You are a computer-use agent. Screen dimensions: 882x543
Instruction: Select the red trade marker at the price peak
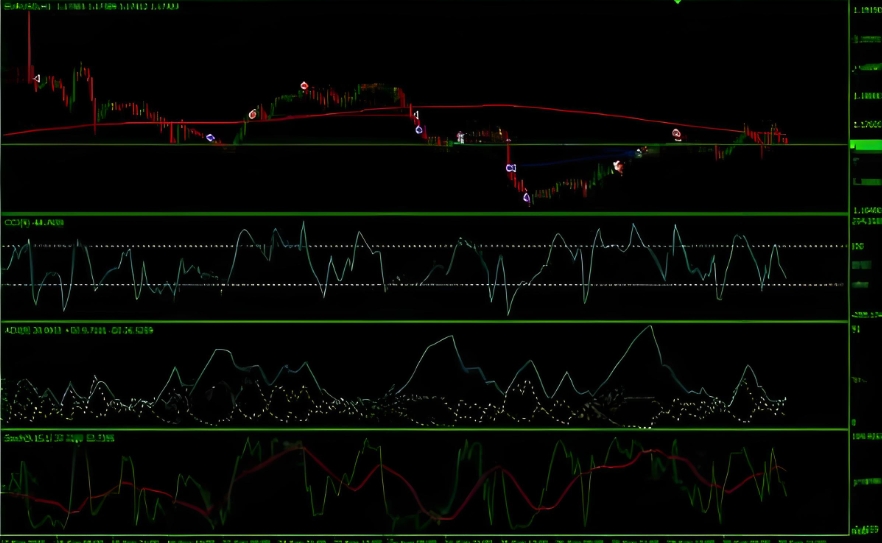[x=304, y=86]
